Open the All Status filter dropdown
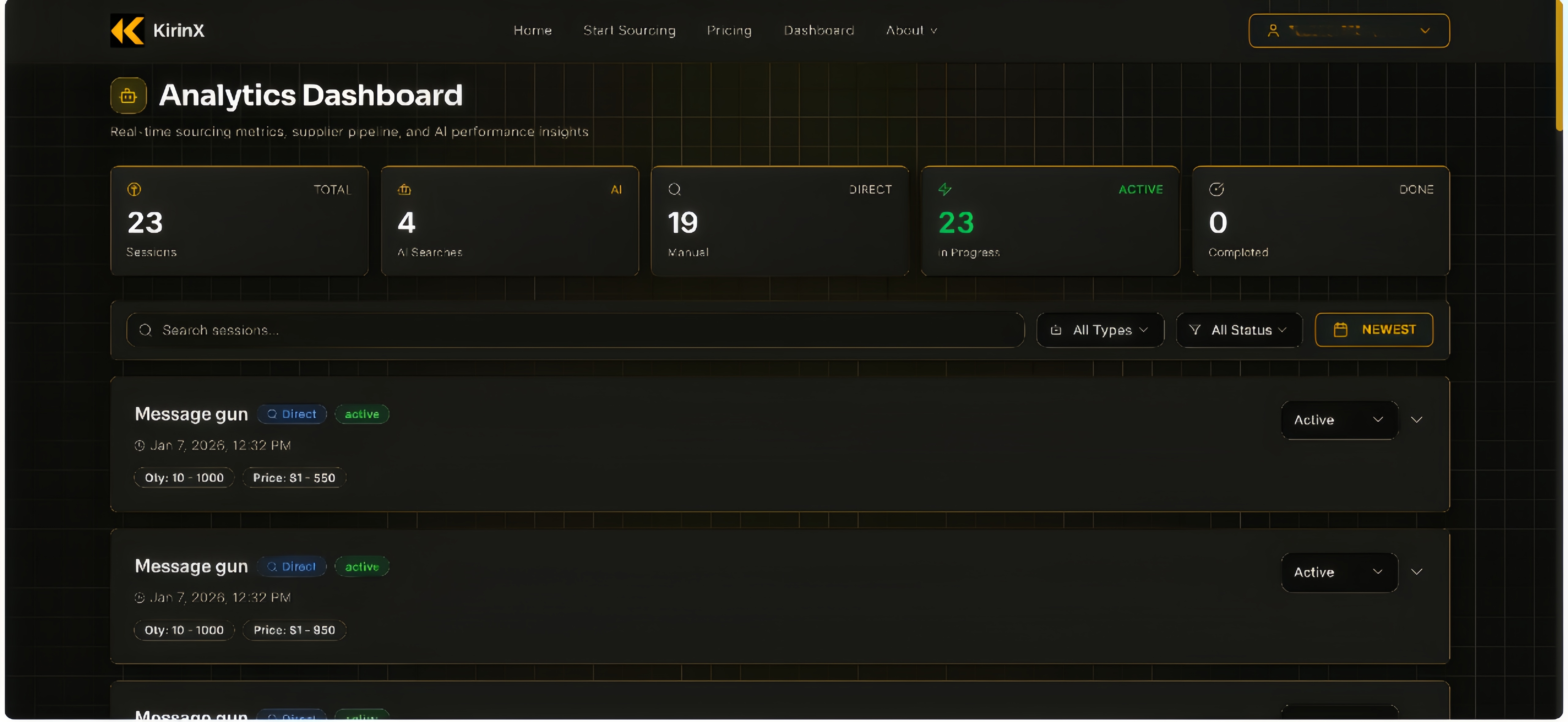Viewport: 1568px width, 722px height. pos(1239,330)
